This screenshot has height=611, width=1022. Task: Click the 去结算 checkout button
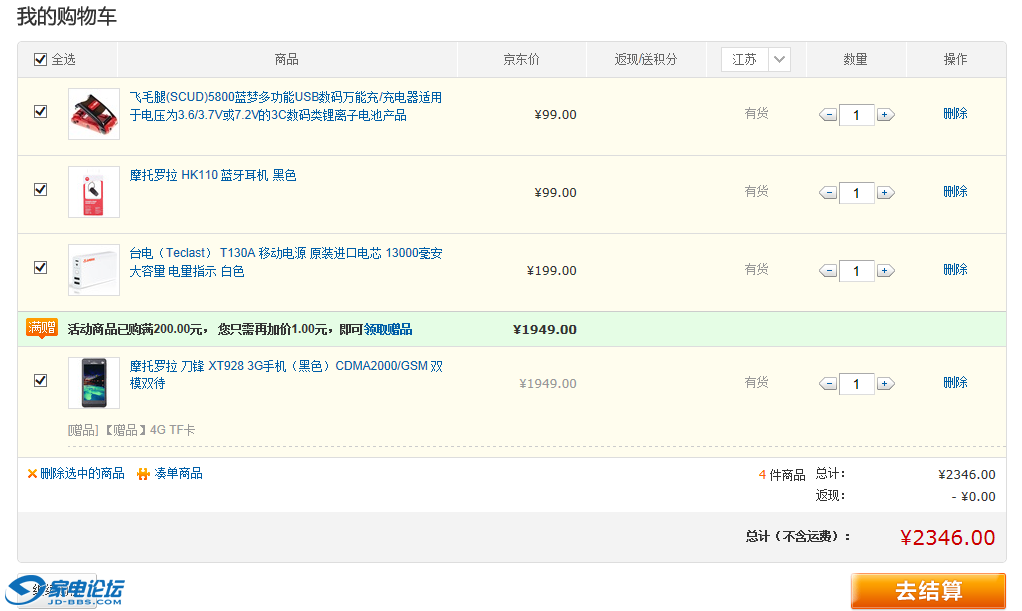point(928,591)
